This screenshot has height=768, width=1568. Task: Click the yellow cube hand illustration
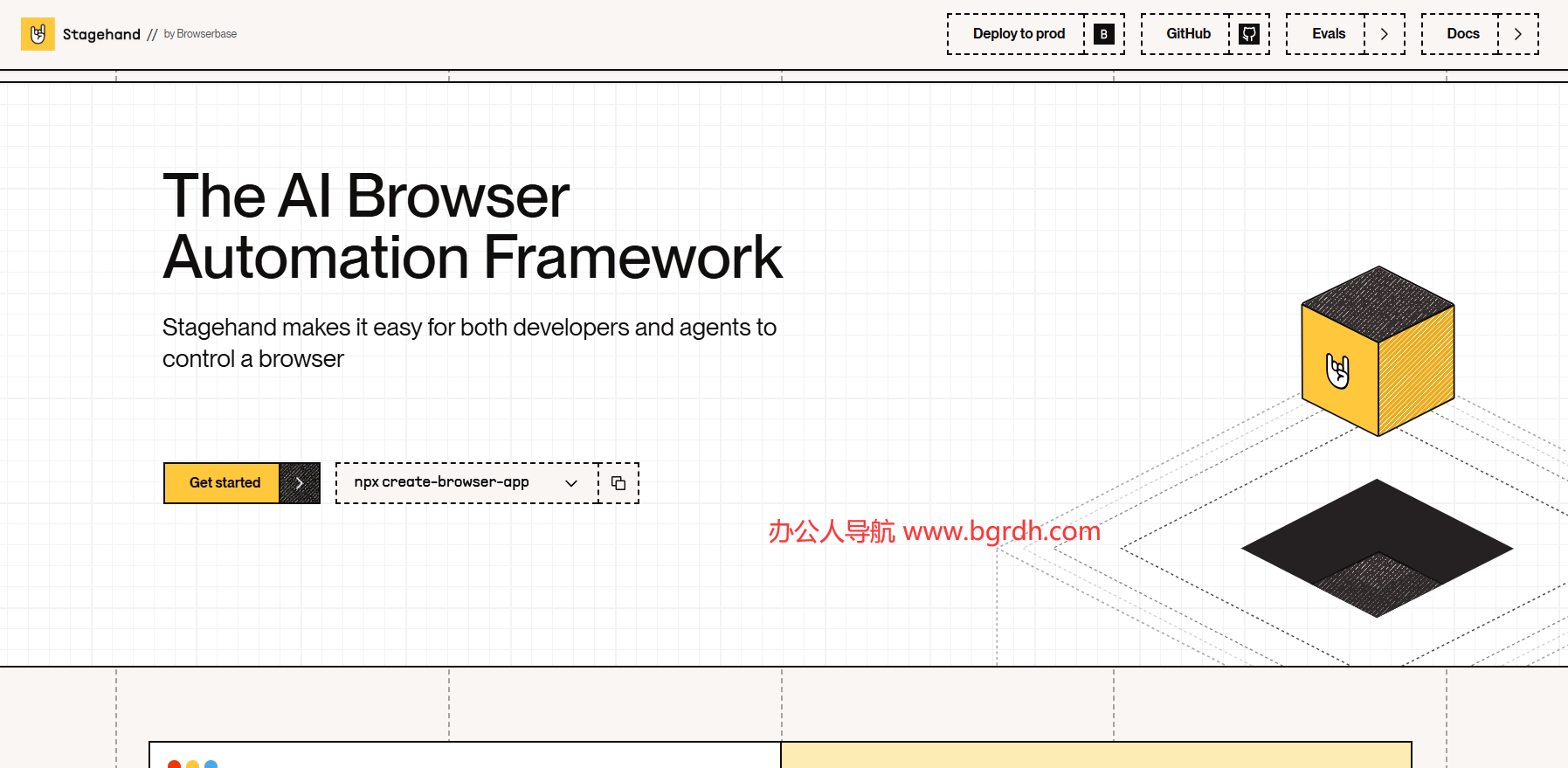tap(1377, 351)
